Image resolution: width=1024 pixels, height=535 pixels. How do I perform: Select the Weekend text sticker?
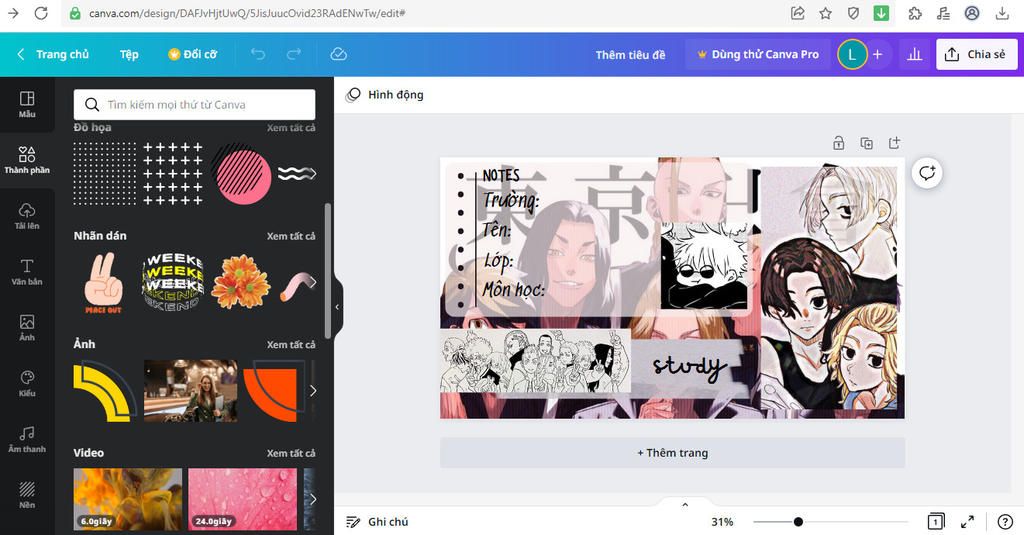173,282
